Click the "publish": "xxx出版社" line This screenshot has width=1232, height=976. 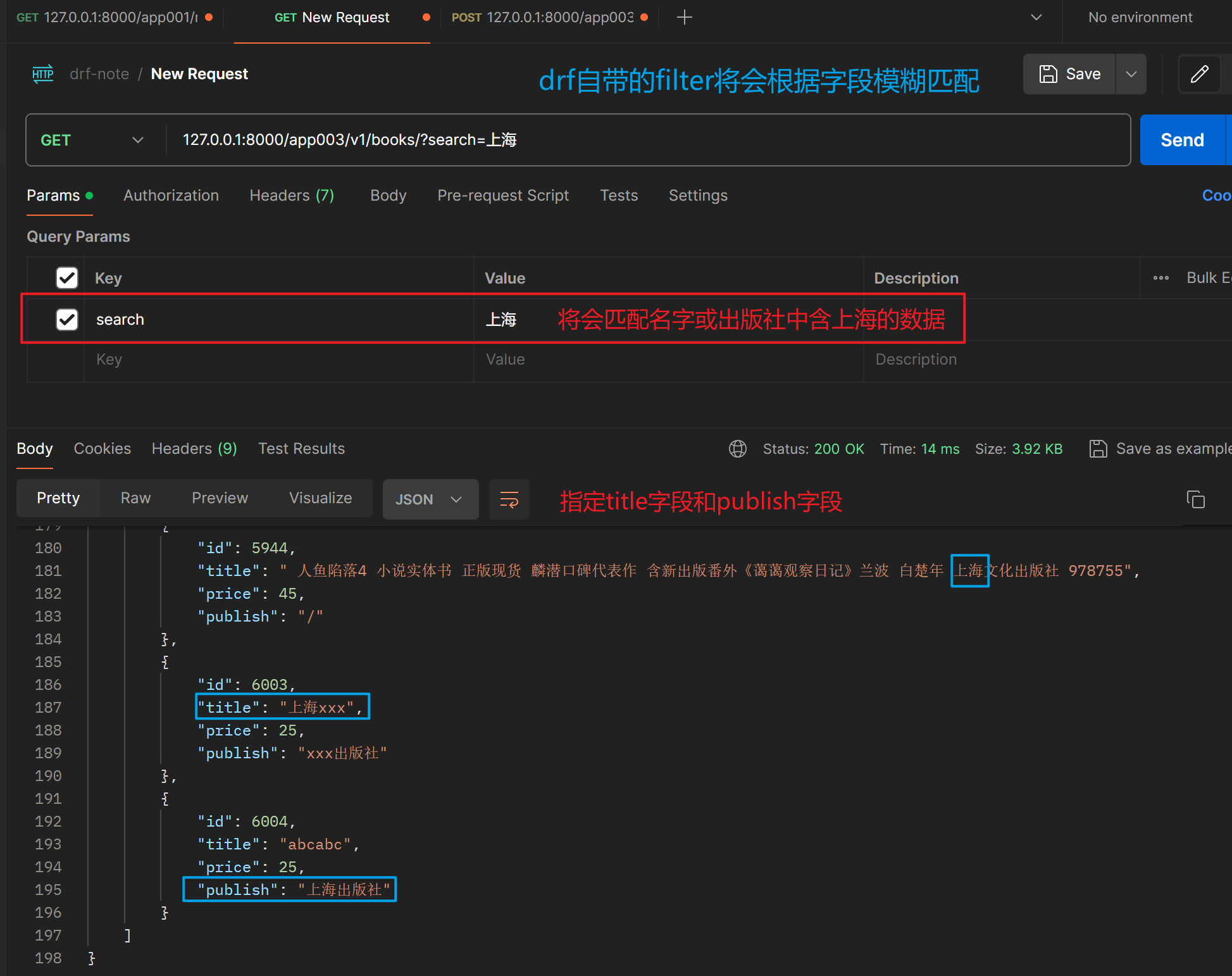292,753
